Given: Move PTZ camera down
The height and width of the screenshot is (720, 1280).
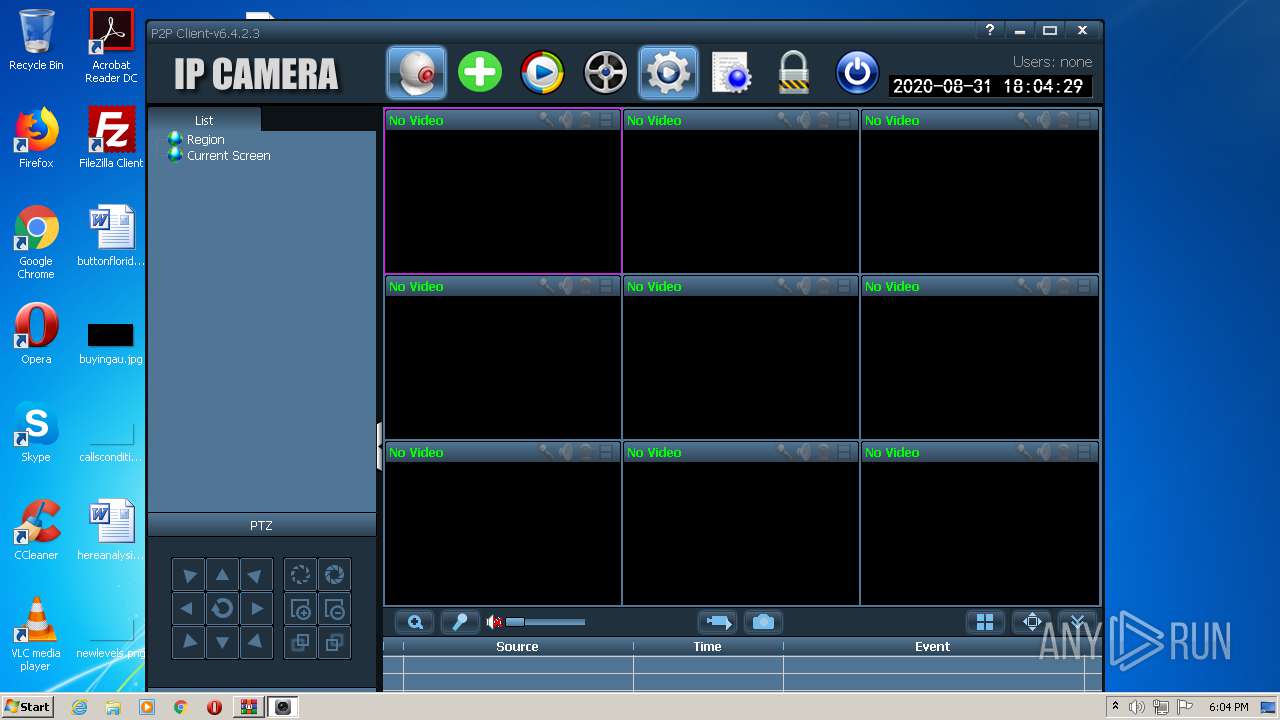Looking at the screenshot, I should [222, 642].
